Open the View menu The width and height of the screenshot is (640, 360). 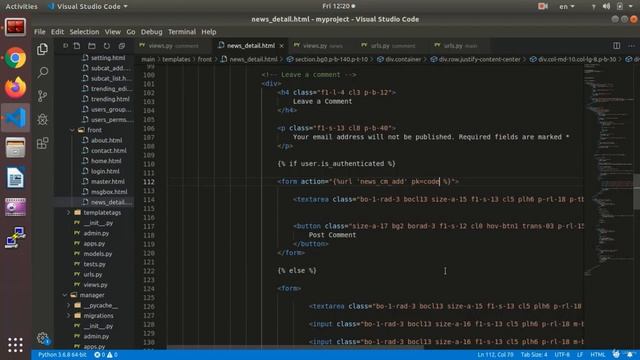tap(112, 32)
